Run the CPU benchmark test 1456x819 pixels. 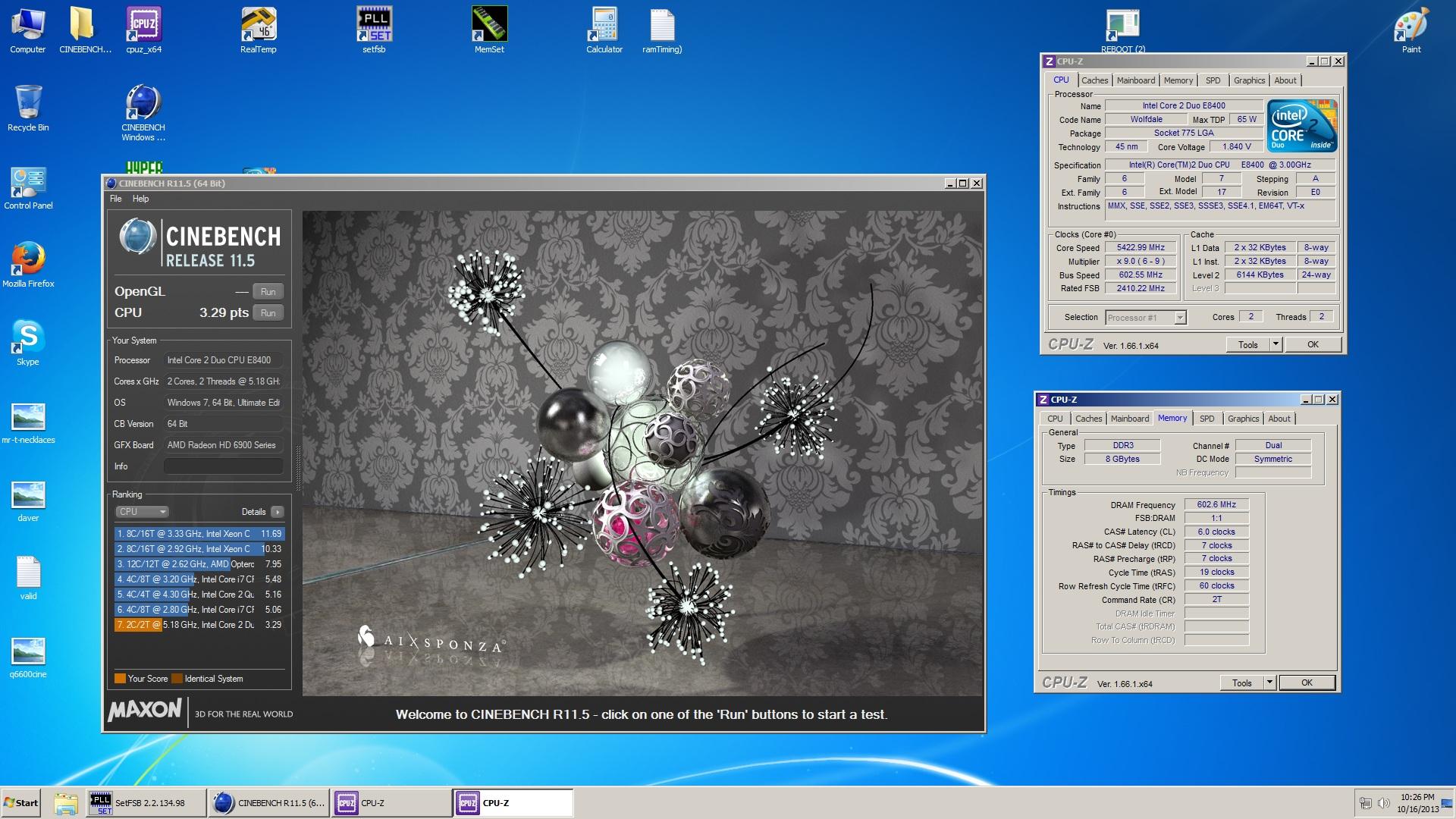[268, 313]
